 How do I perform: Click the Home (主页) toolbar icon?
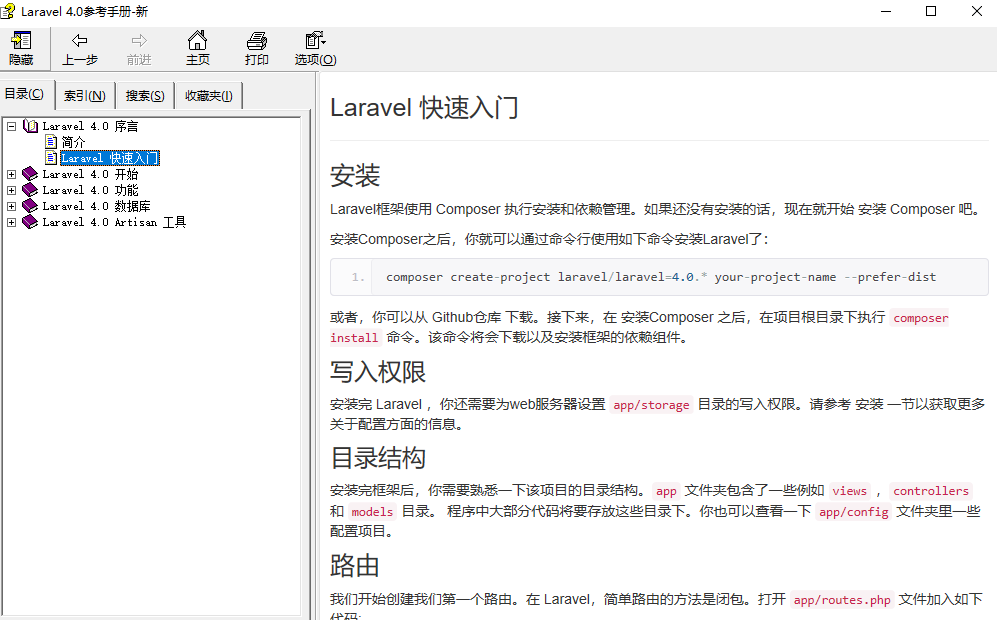pyautogui.click(x=198, y=48)
